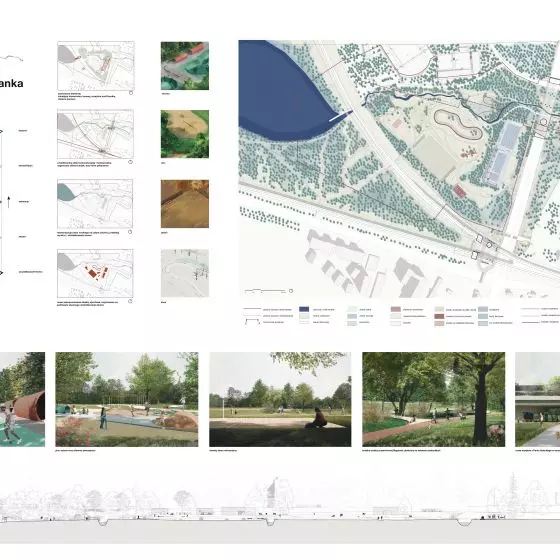Click the north symbol under the red buildings diagram

click(130, 301)
